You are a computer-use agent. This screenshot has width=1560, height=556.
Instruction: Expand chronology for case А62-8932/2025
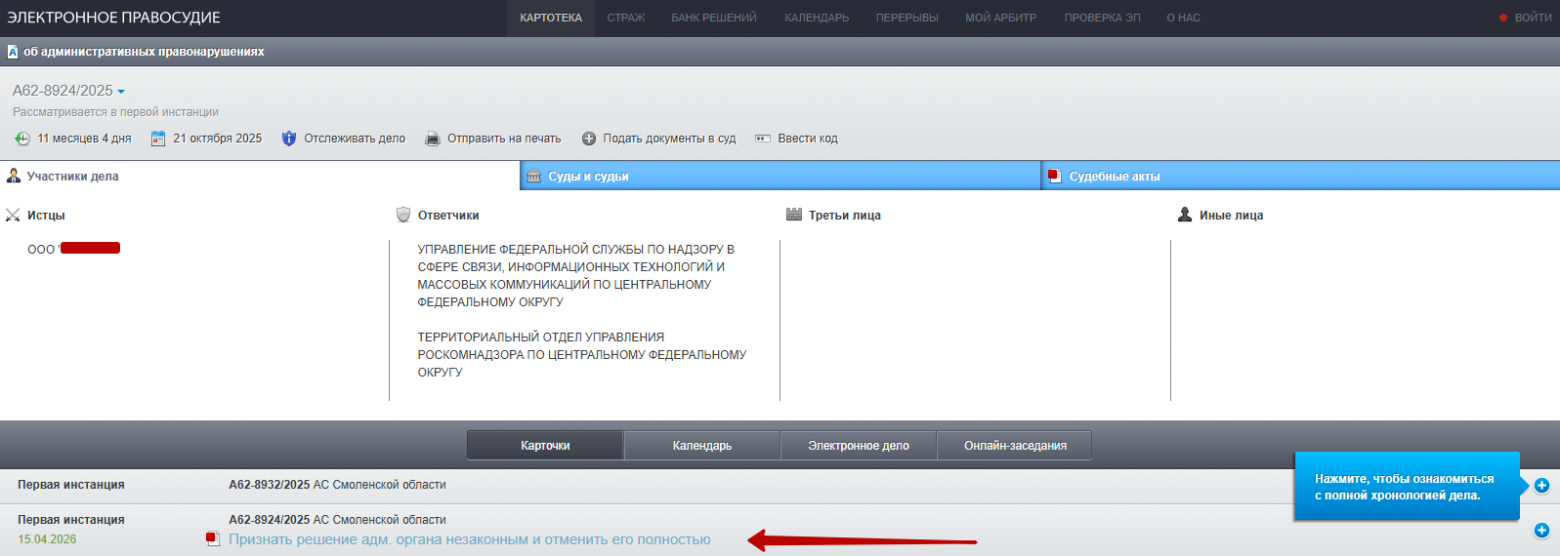1541,485
